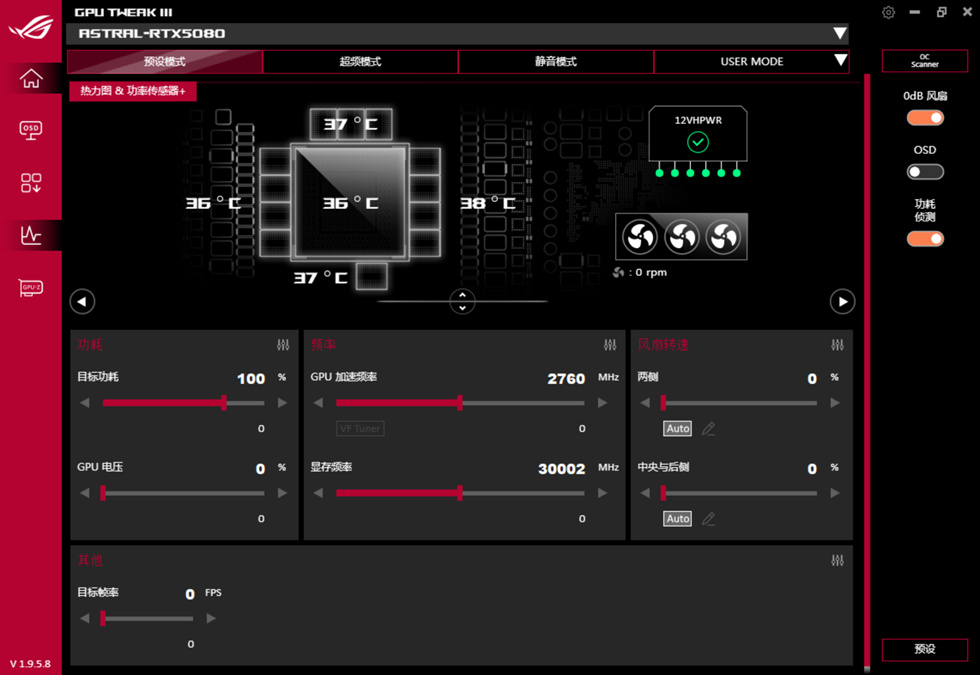Decrease target power with left arrow
The width and height of the screenshot is (980, 675).
pos(85,403)
